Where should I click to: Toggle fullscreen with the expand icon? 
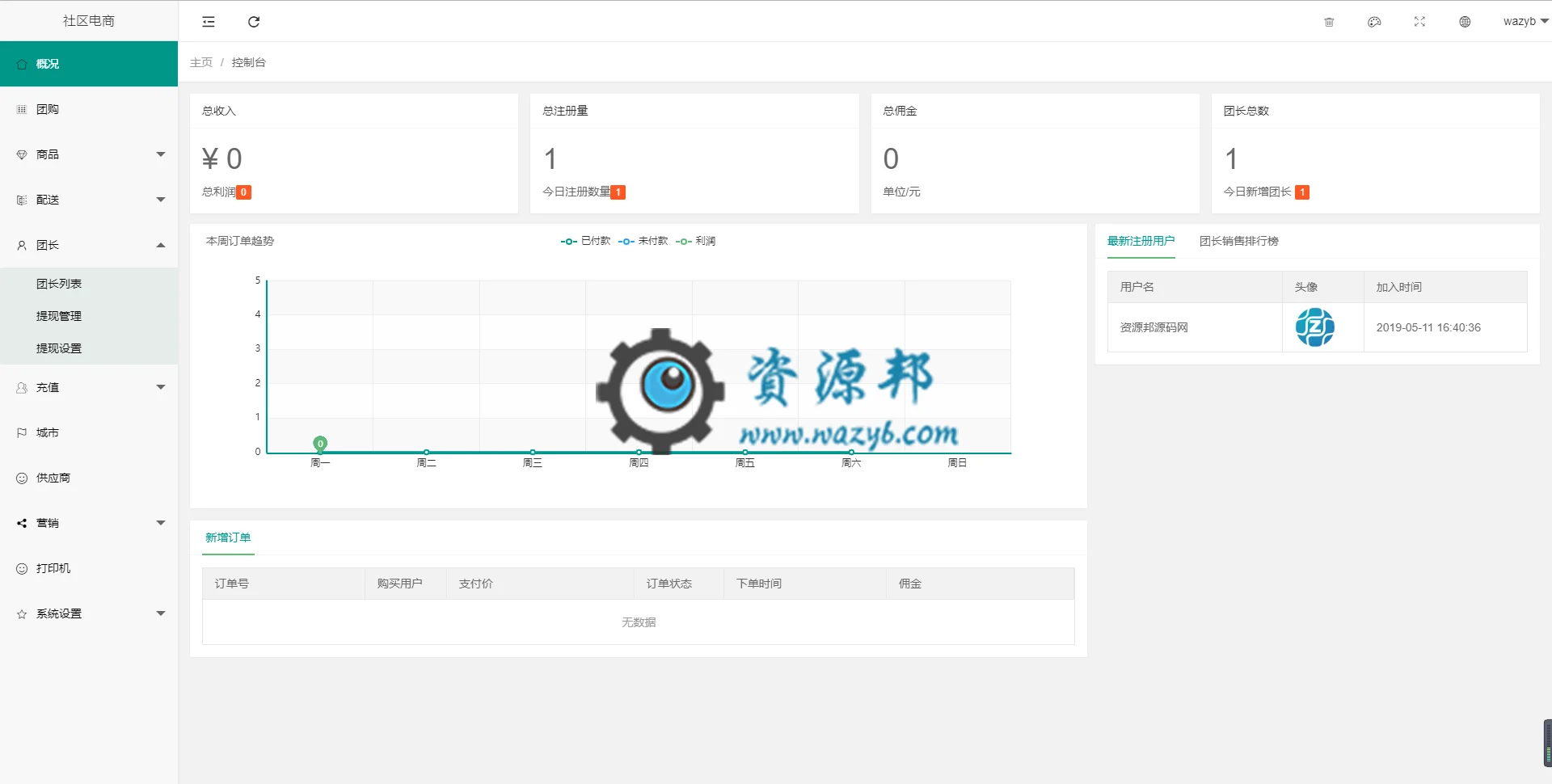coord(1419,22)
